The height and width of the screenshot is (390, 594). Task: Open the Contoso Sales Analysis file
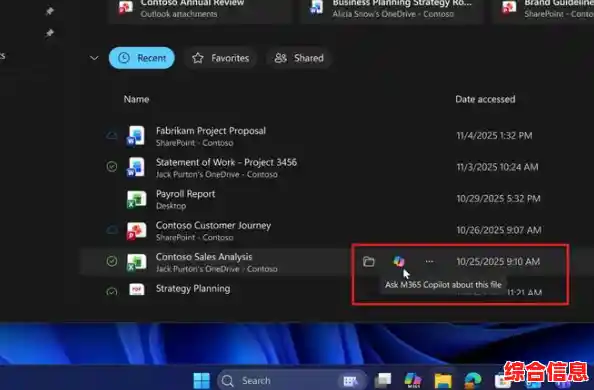204,257
